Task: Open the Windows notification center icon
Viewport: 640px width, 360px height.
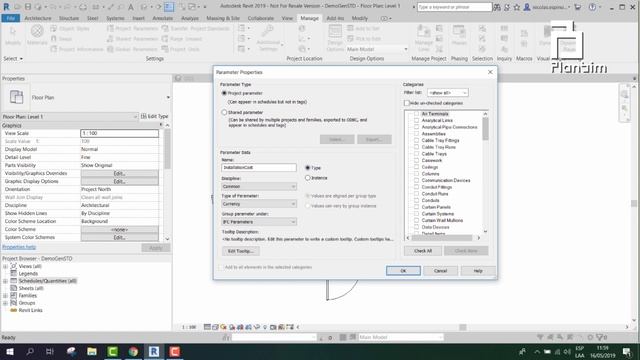Action: pos(627,351)
